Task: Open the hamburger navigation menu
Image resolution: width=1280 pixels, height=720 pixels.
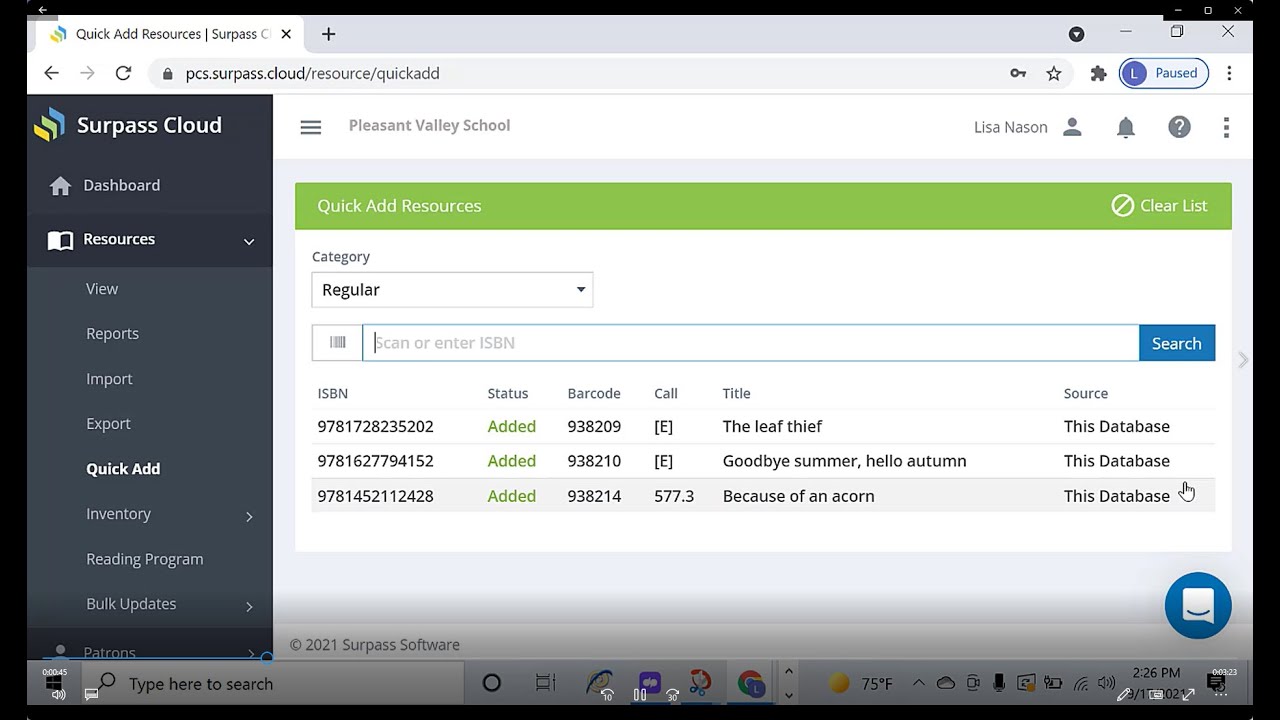Action: coord(311,127)
